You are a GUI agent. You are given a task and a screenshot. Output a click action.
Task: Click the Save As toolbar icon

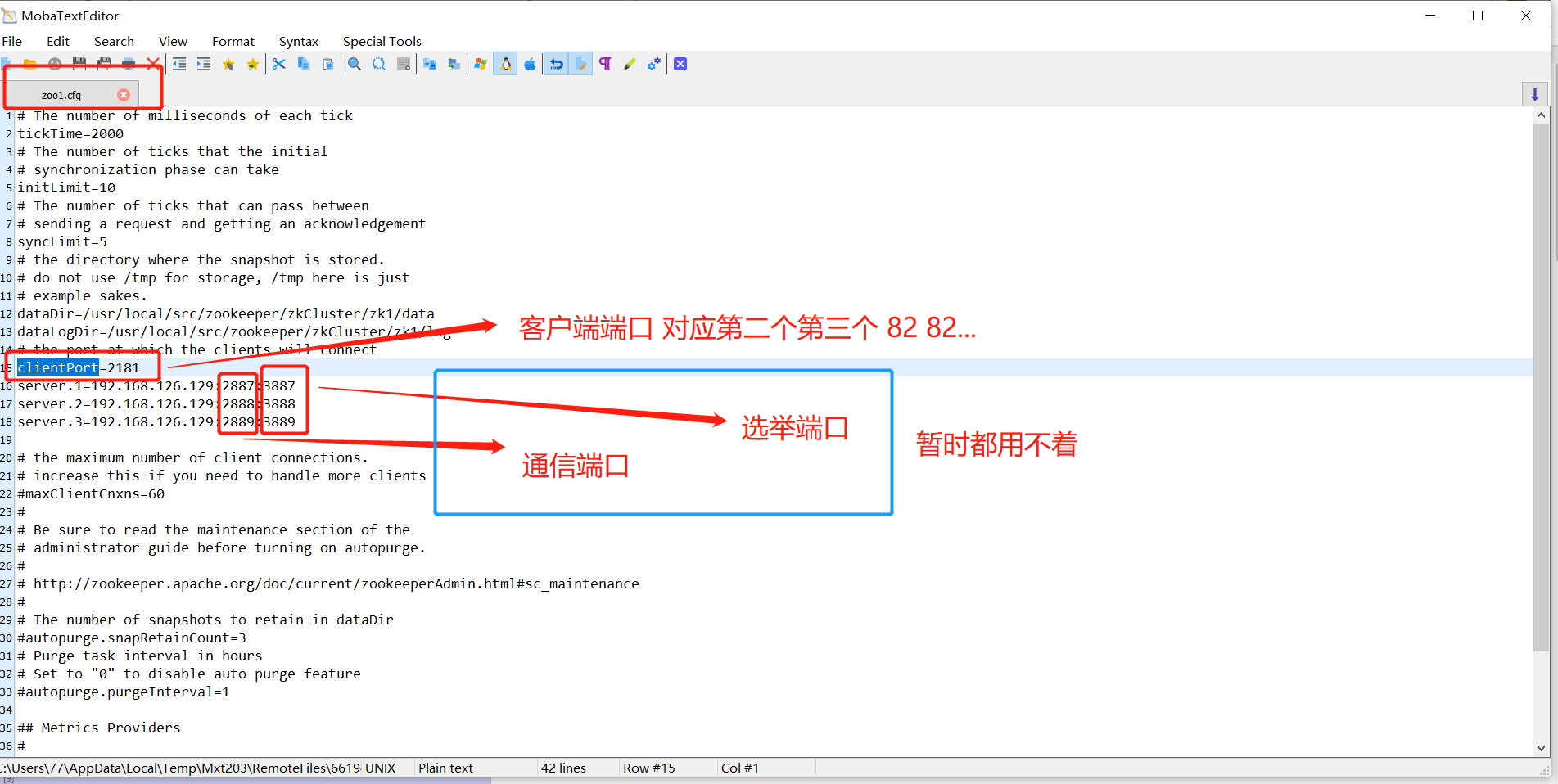104,64
